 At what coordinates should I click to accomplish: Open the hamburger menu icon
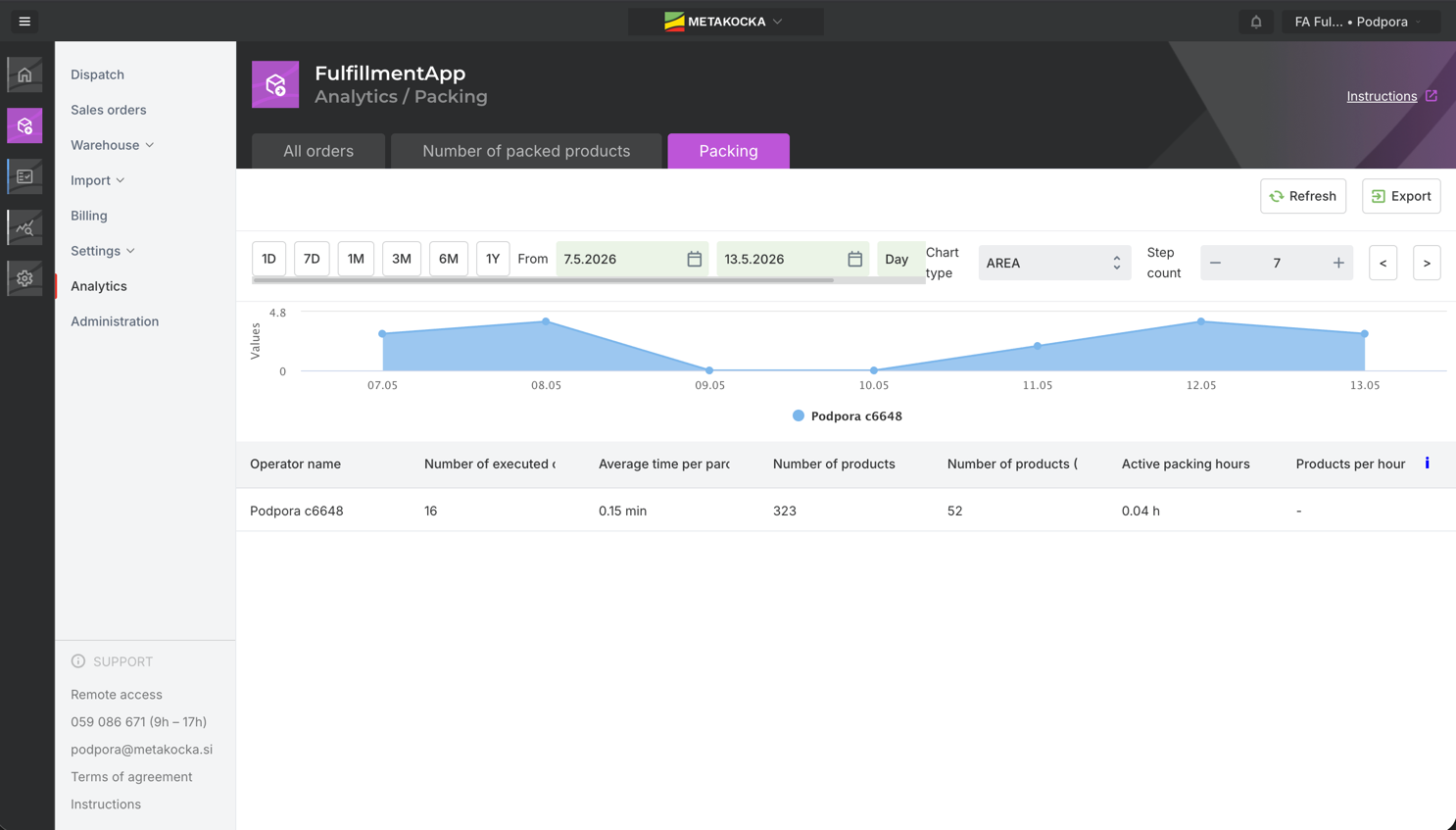click(24, 21)
